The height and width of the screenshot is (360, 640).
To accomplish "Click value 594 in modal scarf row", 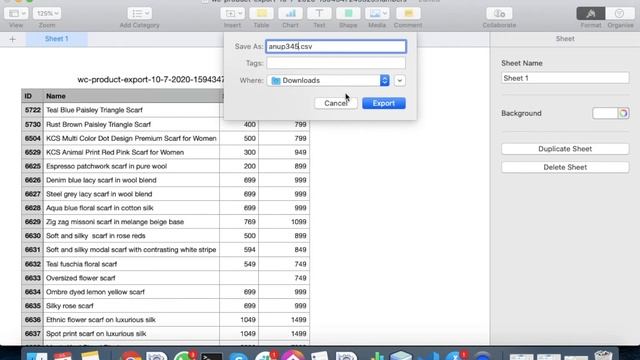I will 239,249.
